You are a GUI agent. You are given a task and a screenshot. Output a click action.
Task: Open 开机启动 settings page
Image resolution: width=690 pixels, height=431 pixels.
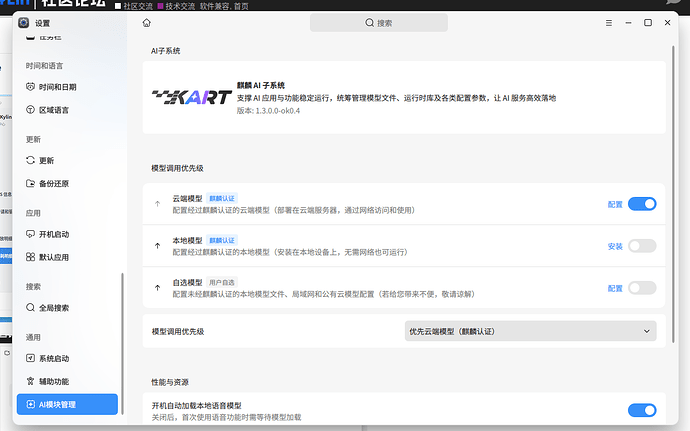pos(67,234)
